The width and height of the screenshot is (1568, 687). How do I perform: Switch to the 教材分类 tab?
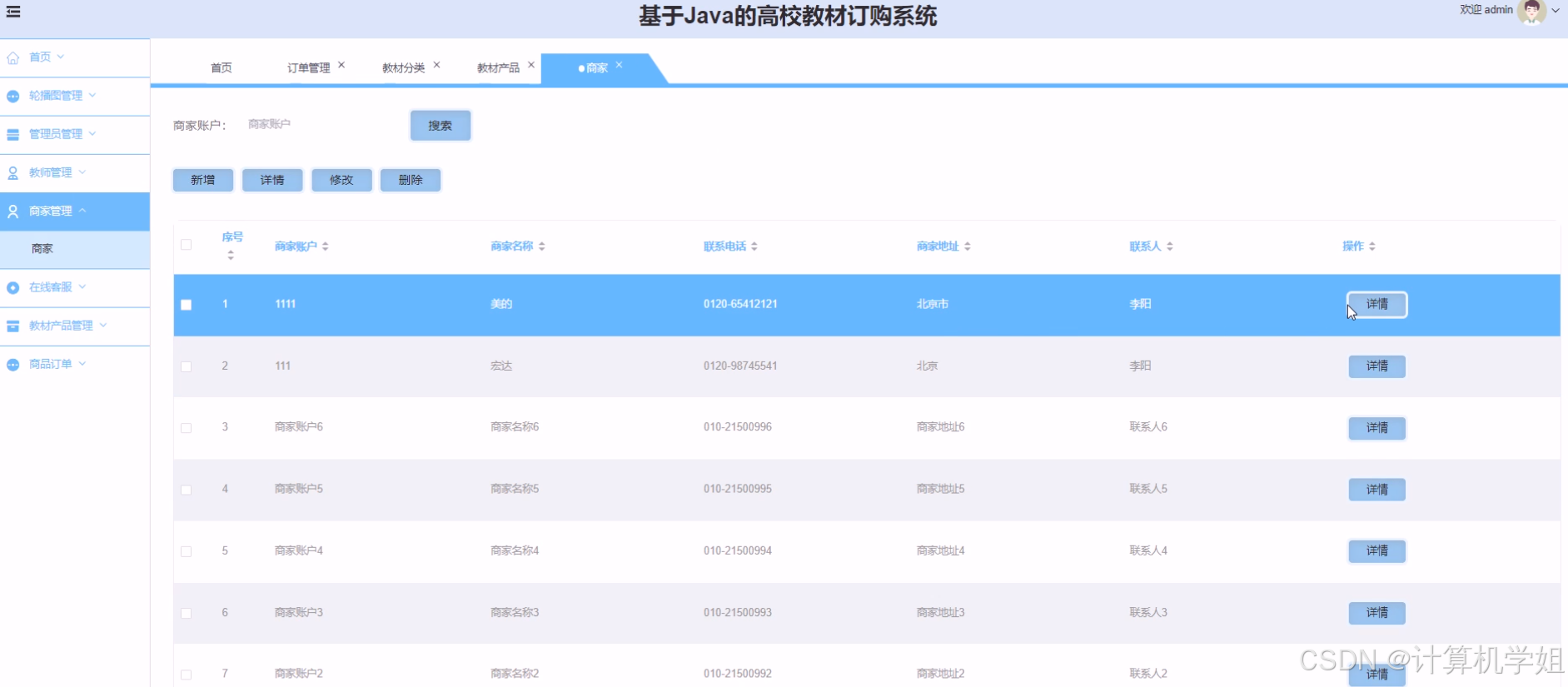403,67
